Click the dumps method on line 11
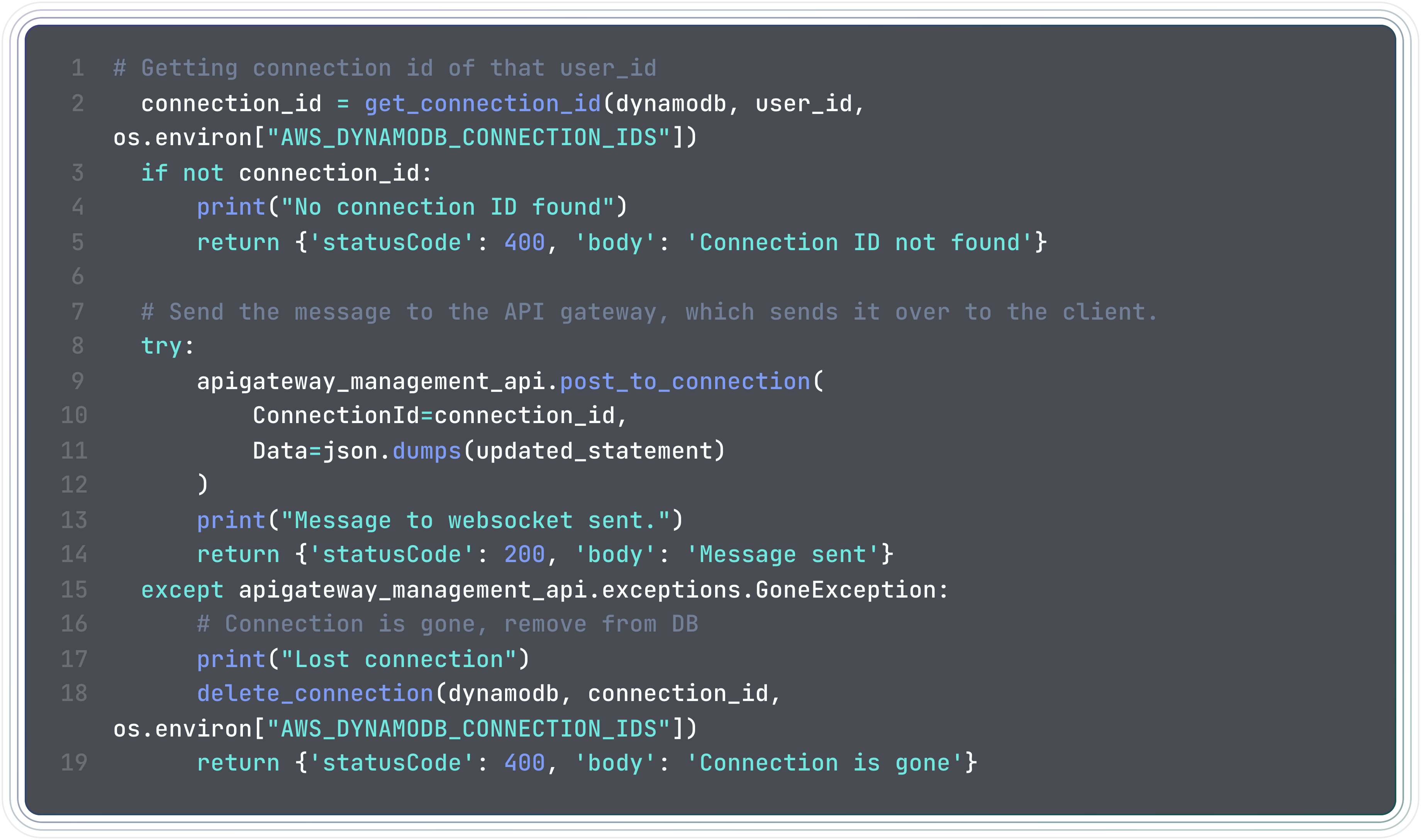The width and height of the screenshot is (1421, 840). click(427, 451)
